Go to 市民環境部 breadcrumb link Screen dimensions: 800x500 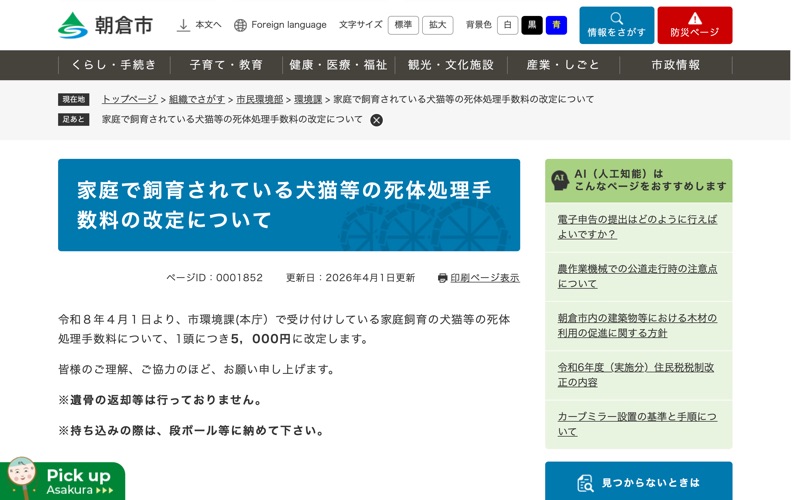(260, 99)
